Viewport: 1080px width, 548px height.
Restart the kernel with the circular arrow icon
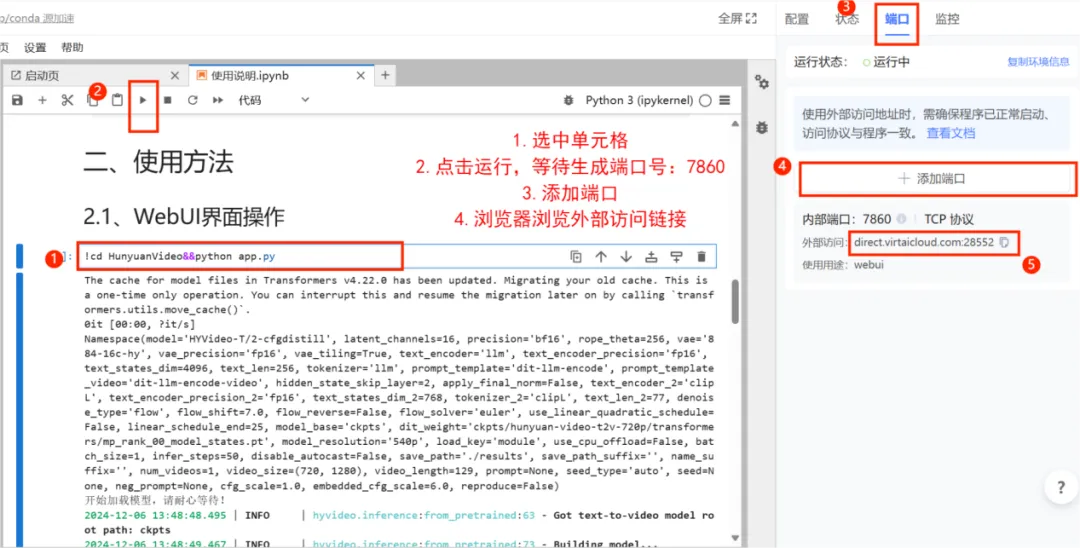click(x=193, y=101)
